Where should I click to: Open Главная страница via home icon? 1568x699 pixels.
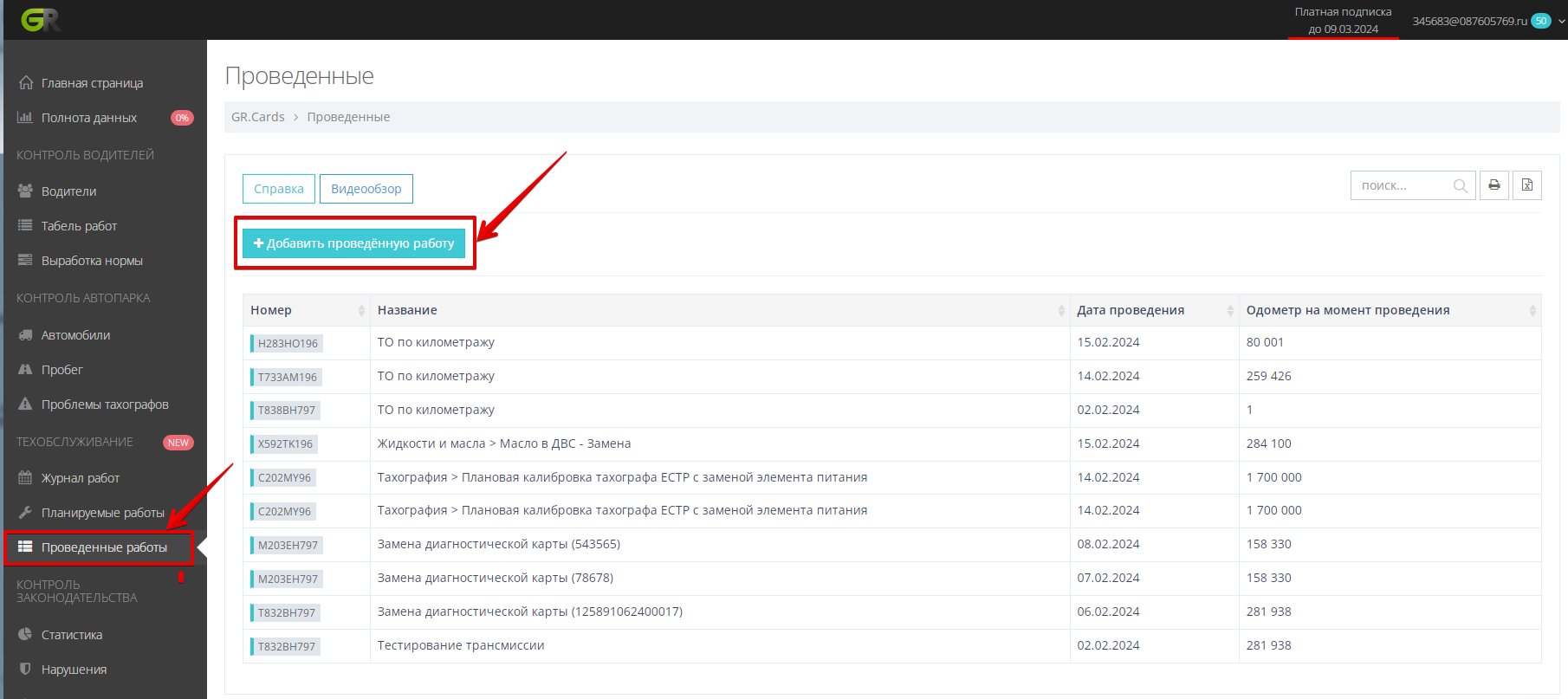click(x=26, y=83)
